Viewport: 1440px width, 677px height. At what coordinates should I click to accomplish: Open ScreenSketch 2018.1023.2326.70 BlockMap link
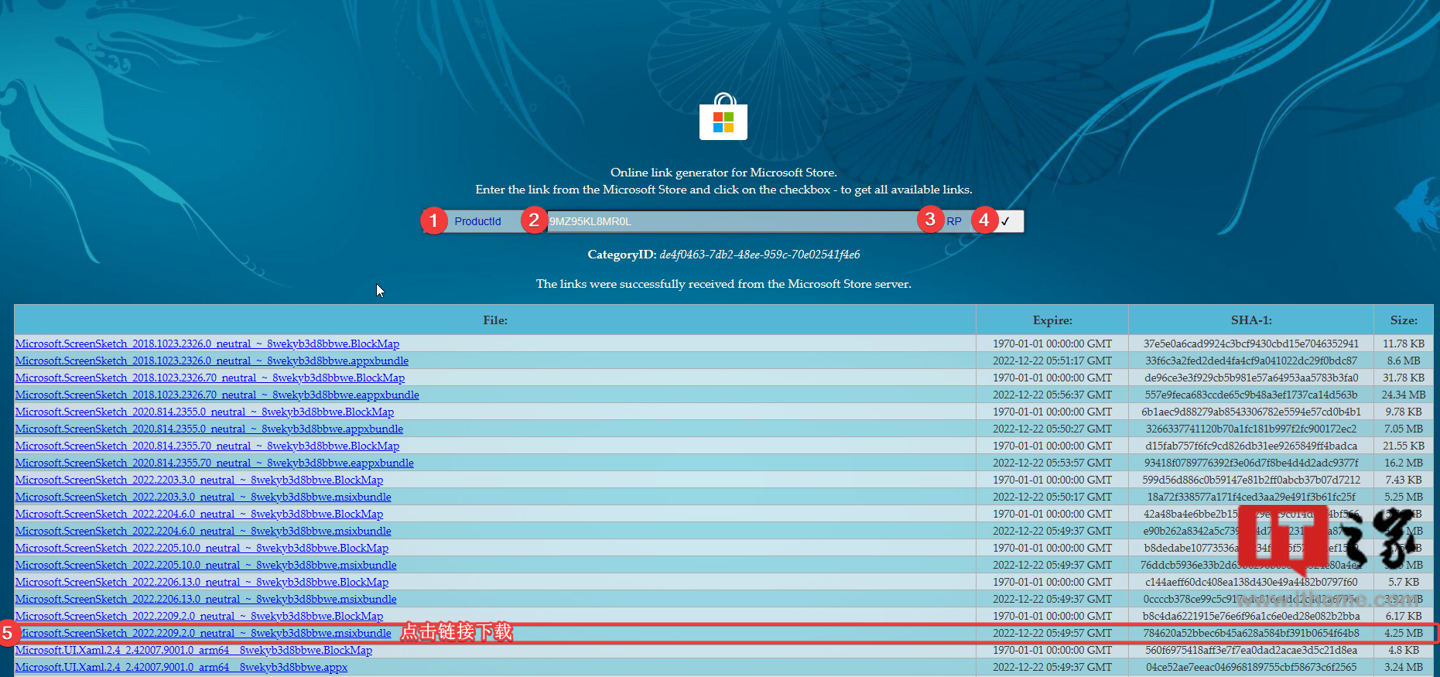point(210,378)
